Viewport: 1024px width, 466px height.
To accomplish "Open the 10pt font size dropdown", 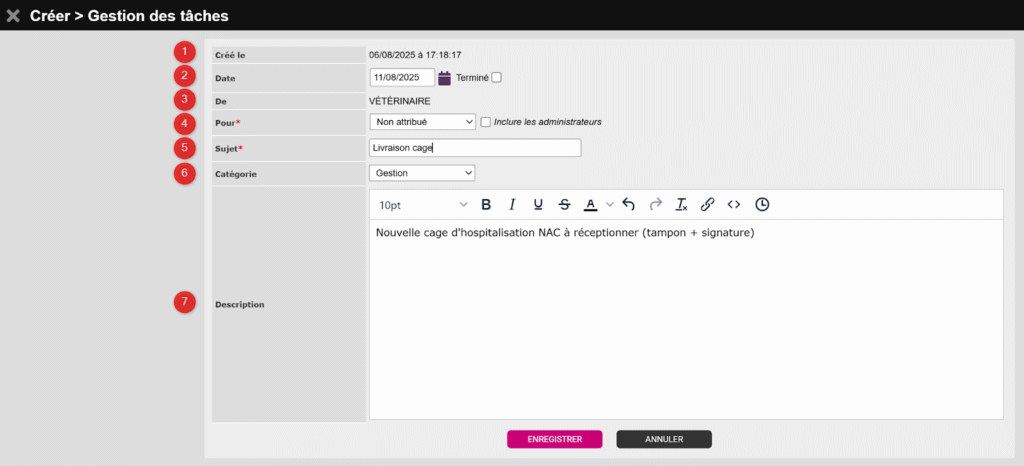I will point(422,204).
